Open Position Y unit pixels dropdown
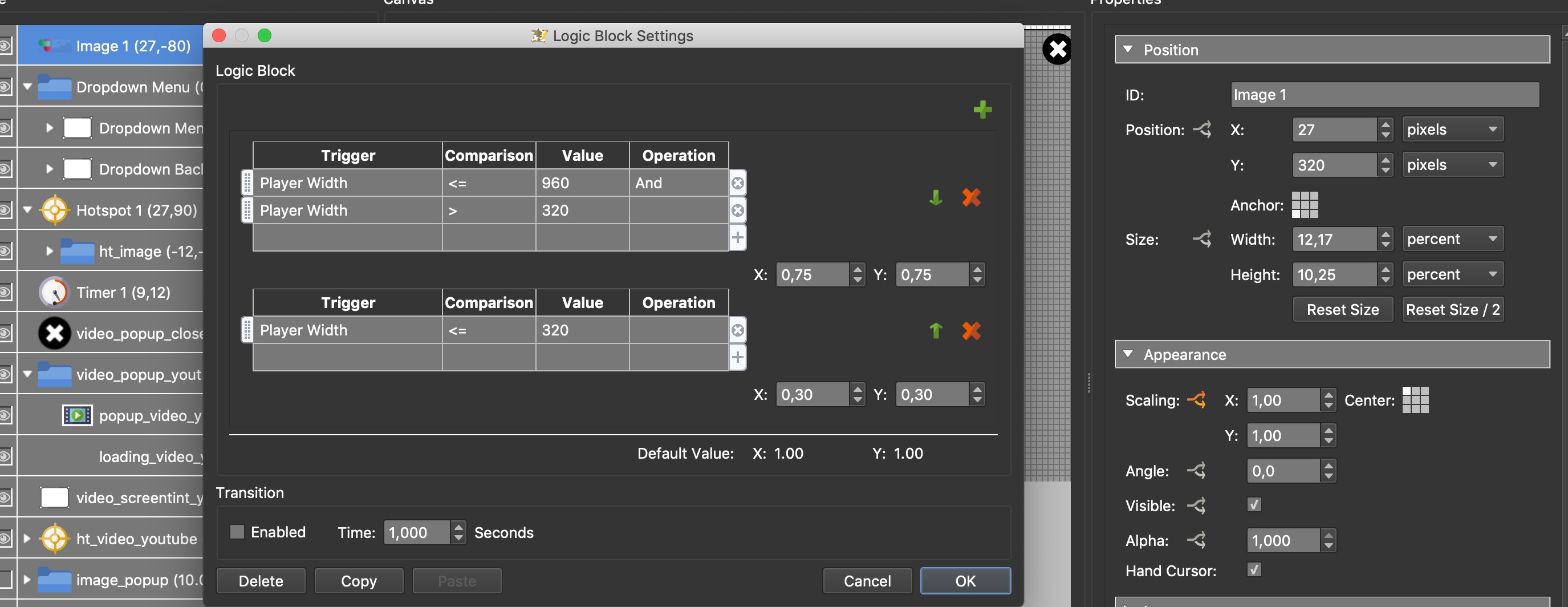 pos(1452,165)
